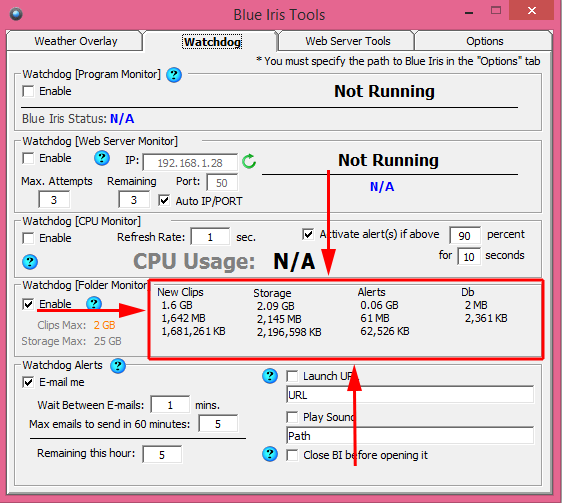Edit Wait Between E-mails field
This screenshot has height=503, width=562.
170,405
